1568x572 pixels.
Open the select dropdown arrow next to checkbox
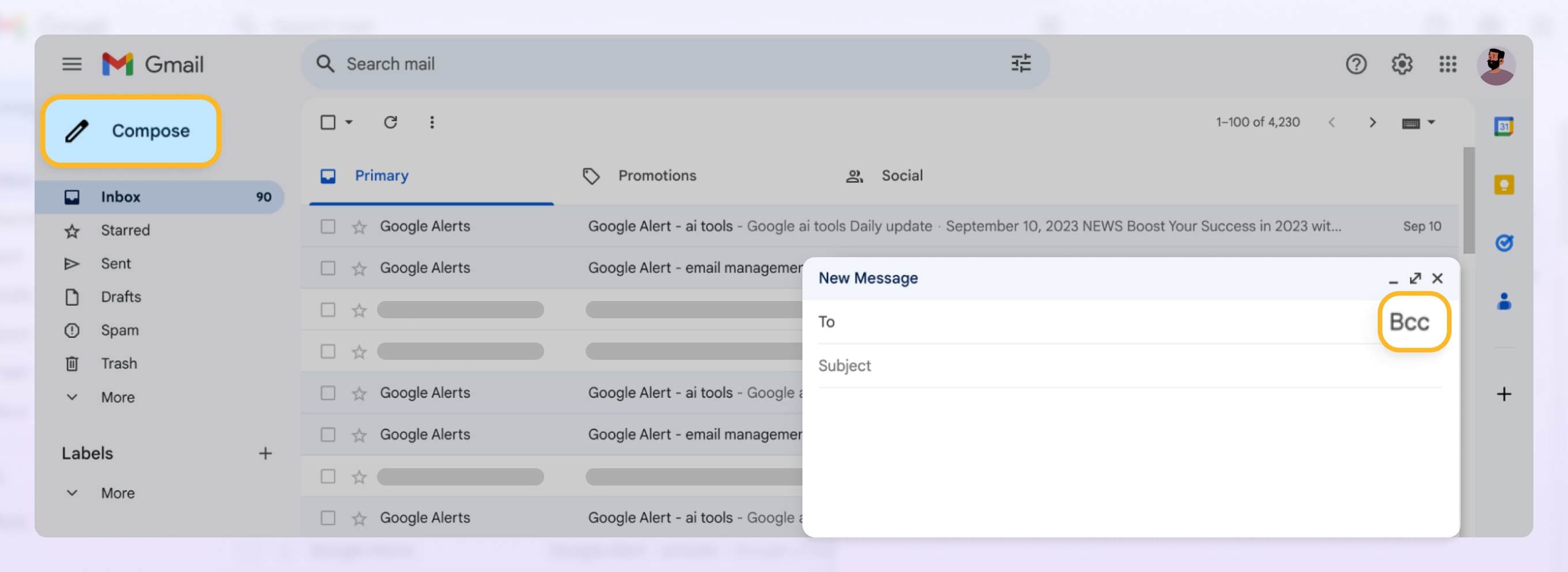pos(348,122)
